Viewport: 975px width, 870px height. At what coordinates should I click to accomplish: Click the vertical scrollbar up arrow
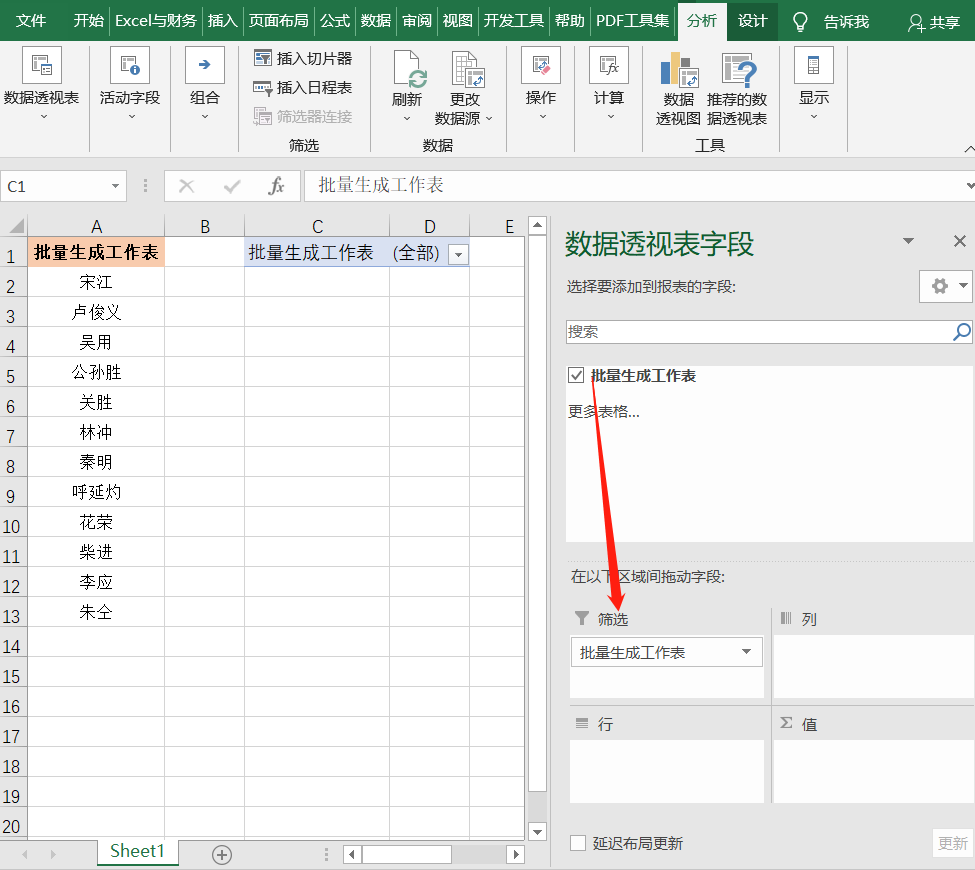click(x=537, y=225)
